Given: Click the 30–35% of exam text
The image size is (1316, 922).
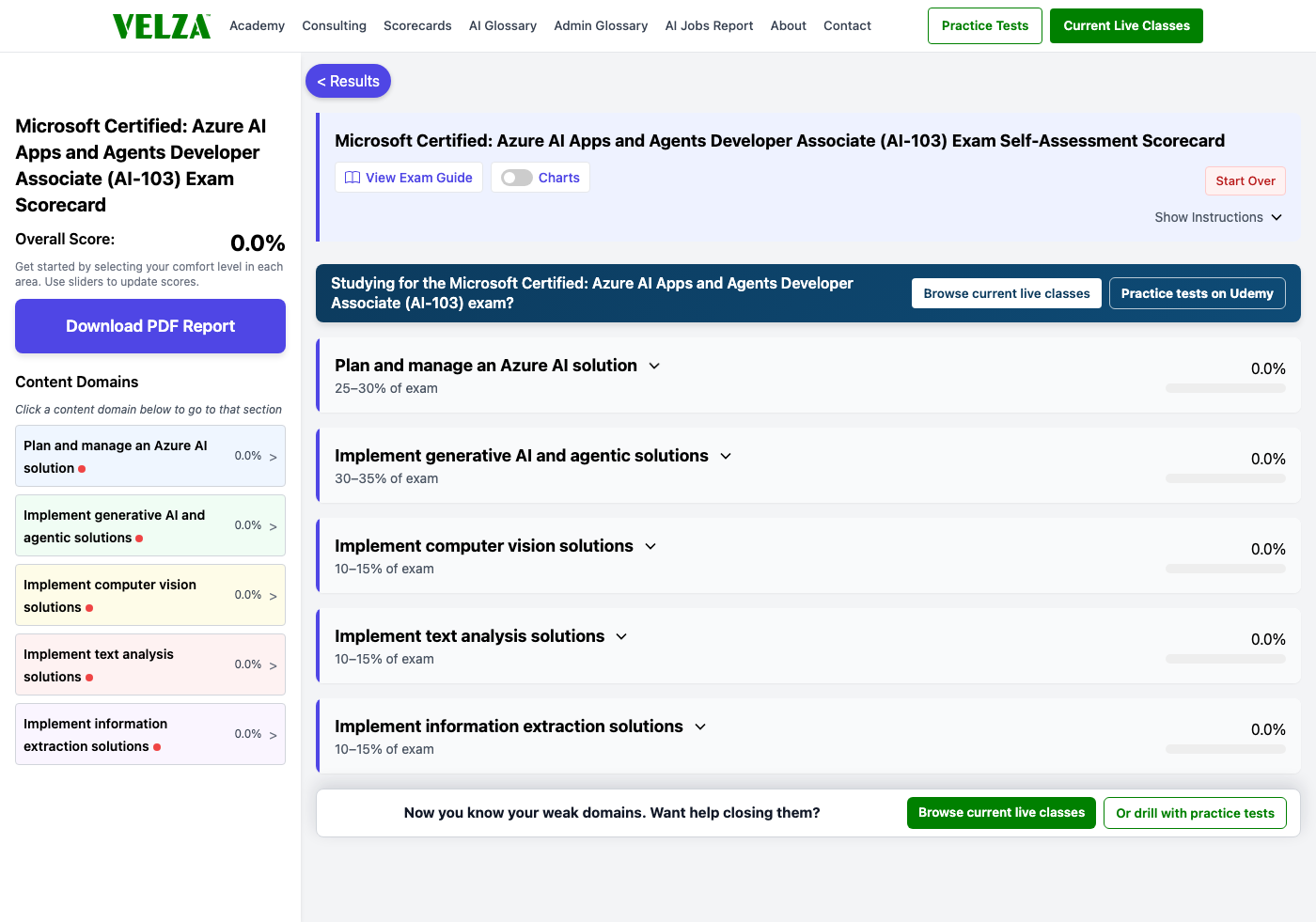Looking at the screenshot, I should click(386, 478).
